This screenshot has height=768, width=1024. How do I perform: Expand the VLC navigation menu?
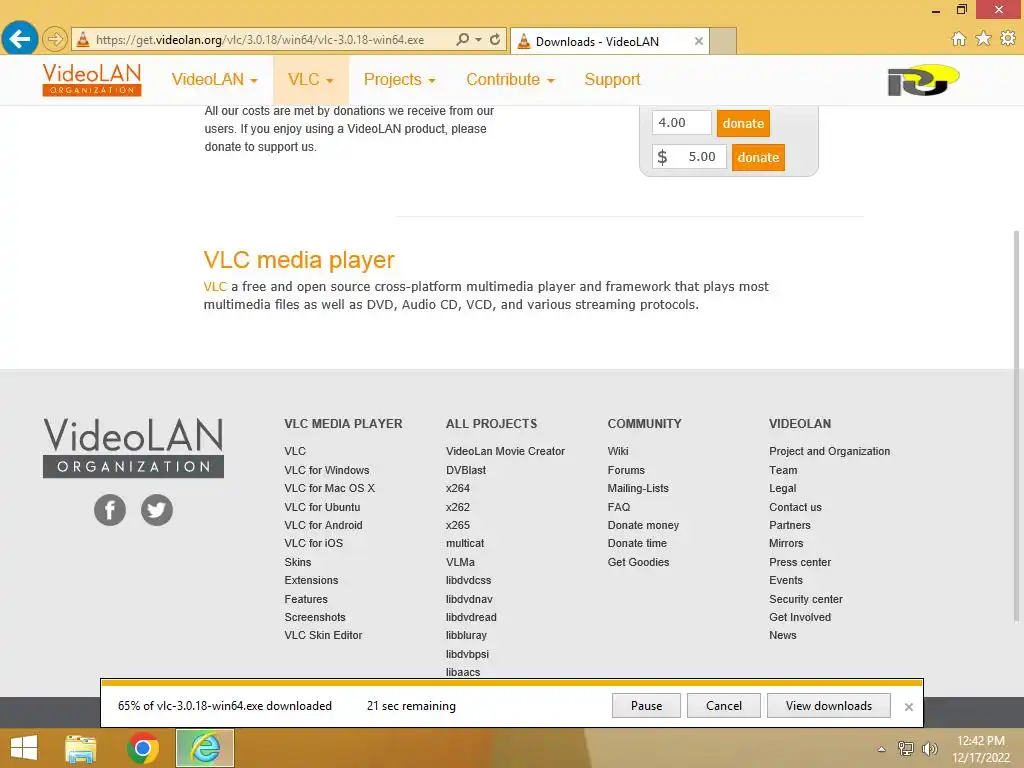click(311, 80)
